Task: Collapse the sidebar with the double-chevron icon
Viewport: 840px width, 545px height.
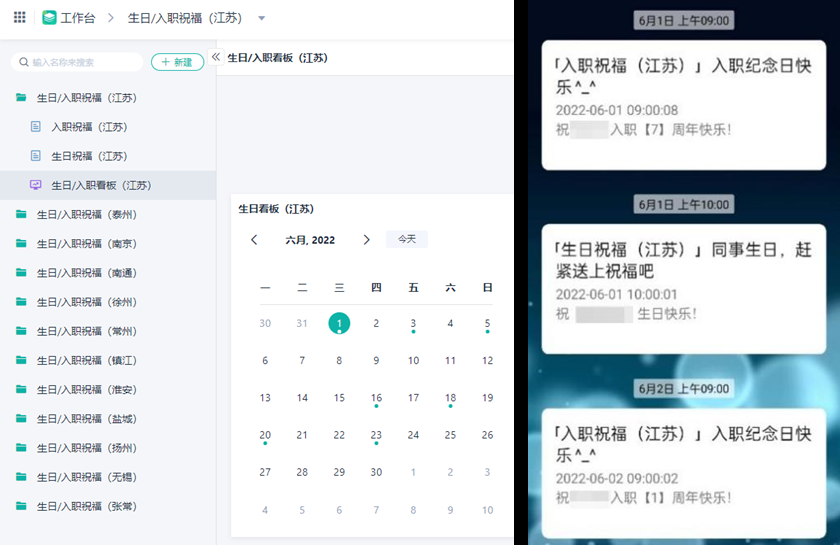Action: pos(216,57)
